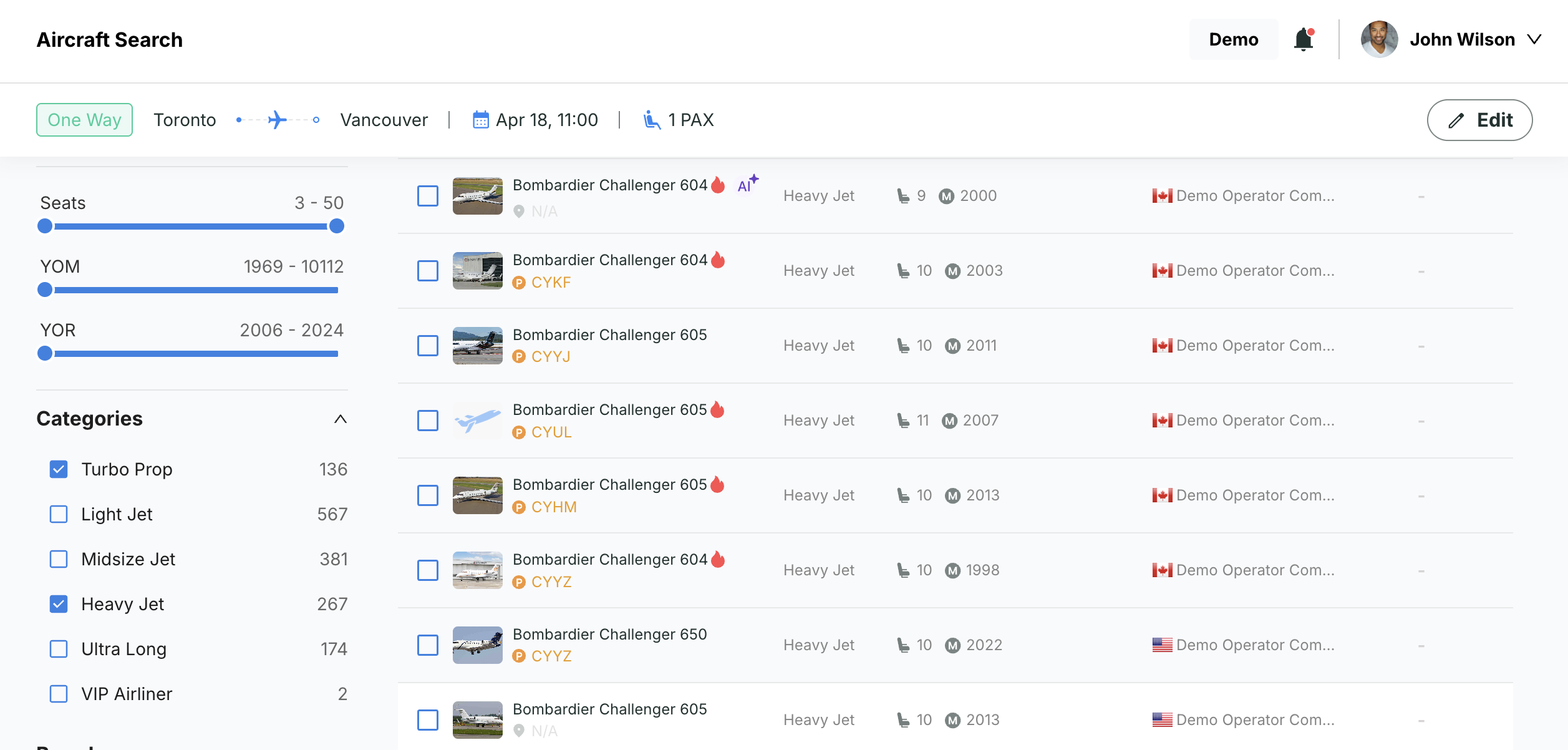
Task: Click the location pin beside N/A on first row
Action: click(518, 212)
